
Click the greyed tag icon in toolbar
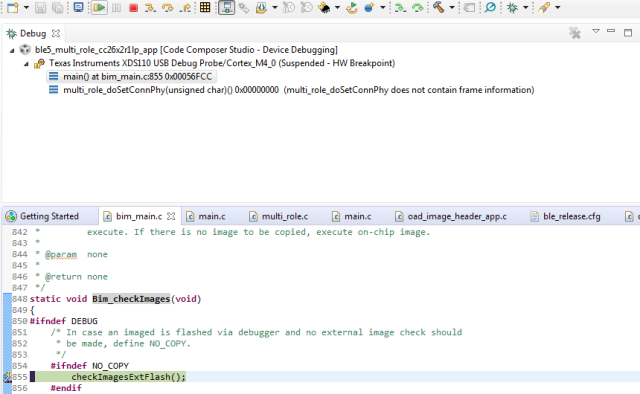point(469,7)
